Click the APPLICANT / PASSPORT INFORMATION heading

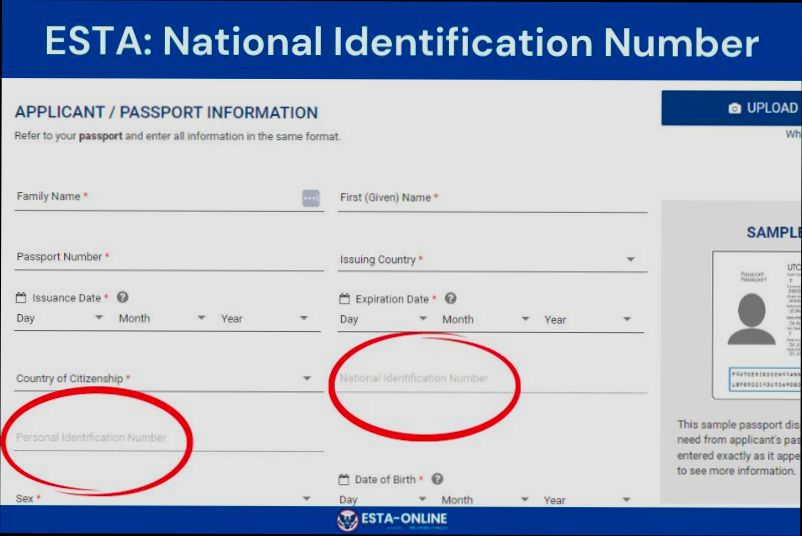(166, 113)
